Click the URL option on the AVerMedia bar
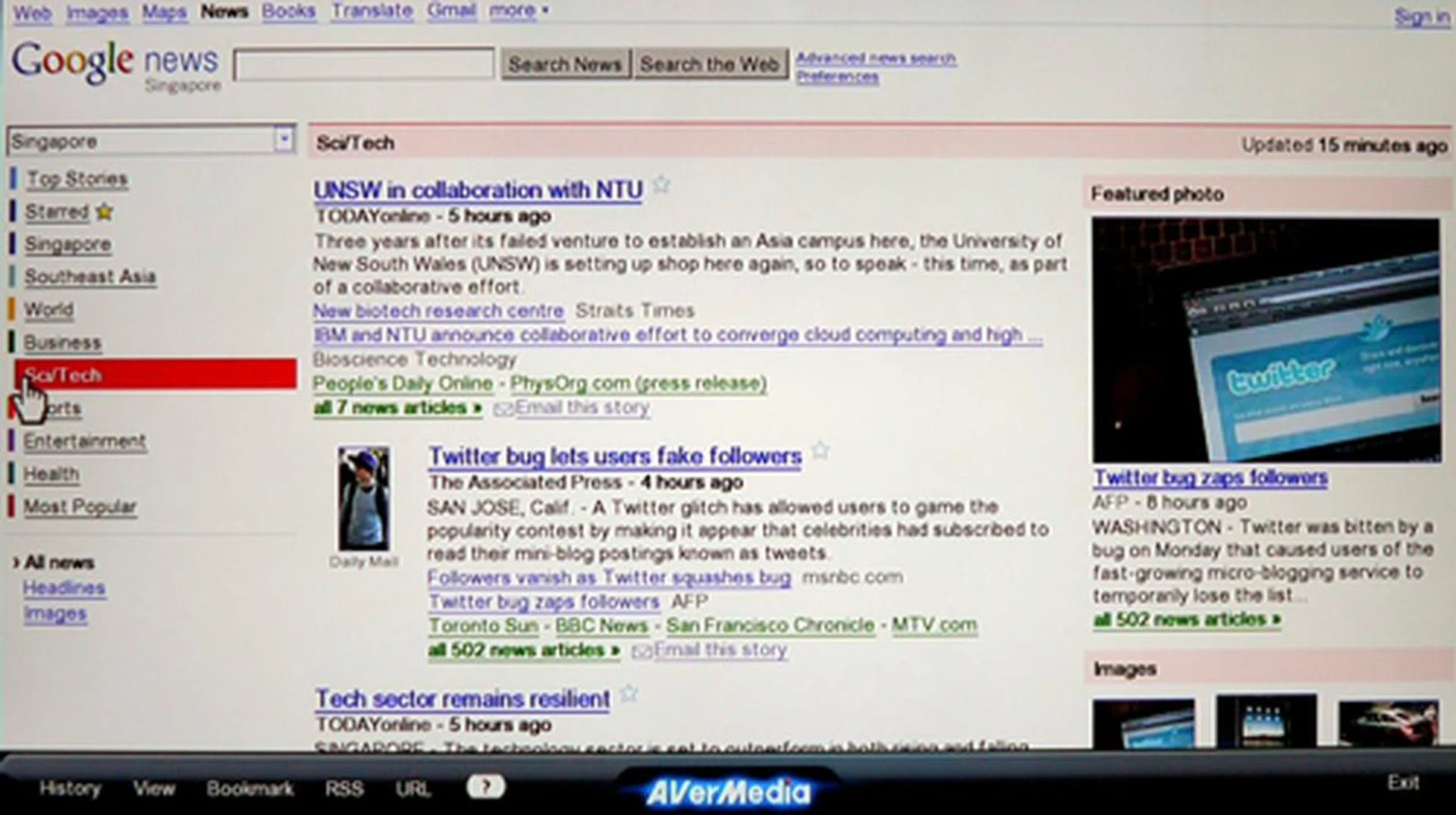Screen dimensions: 1456x815 (412, 788)
